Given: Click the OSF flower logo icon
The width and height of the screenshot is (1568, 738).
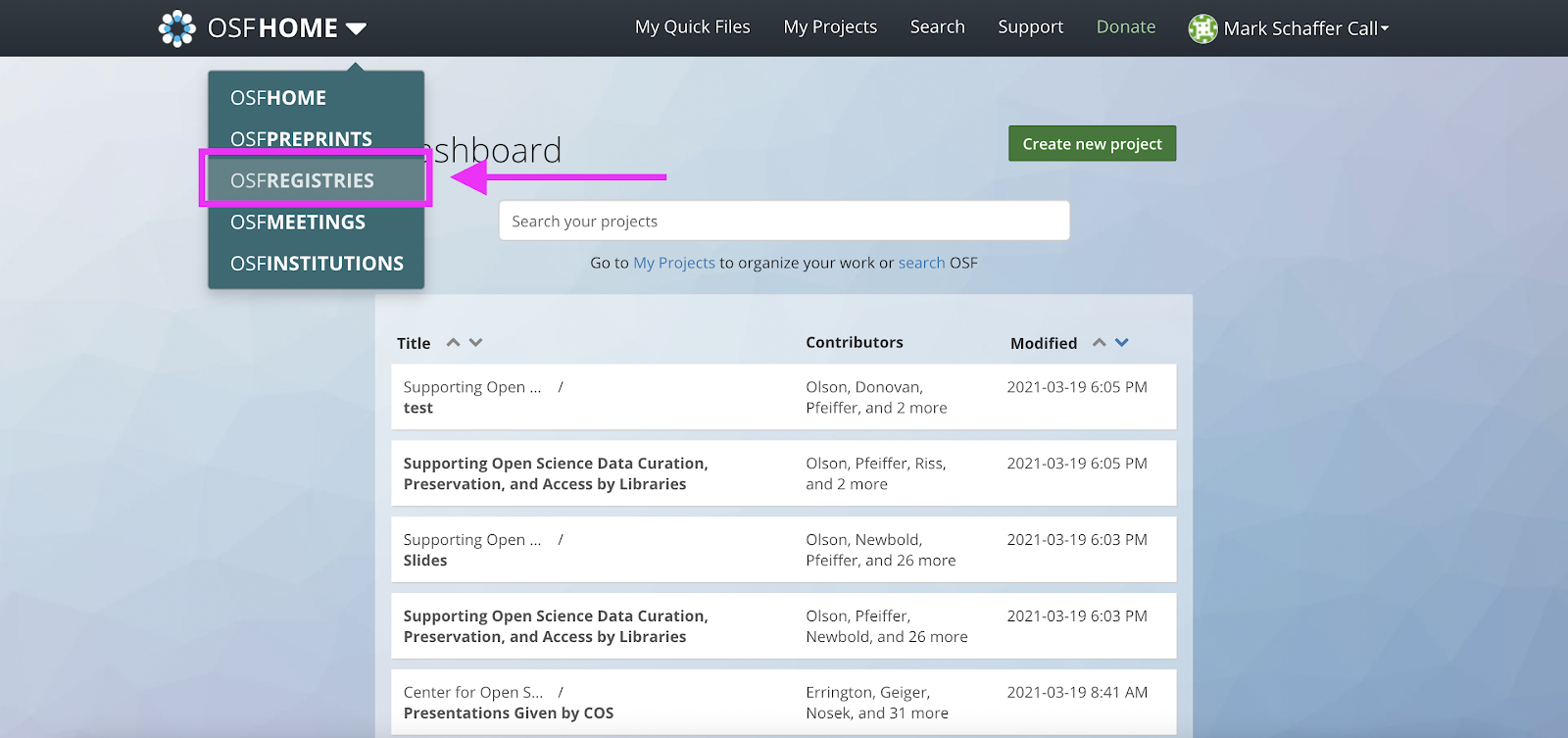Looking at the screenshot, I should [177, 28].
